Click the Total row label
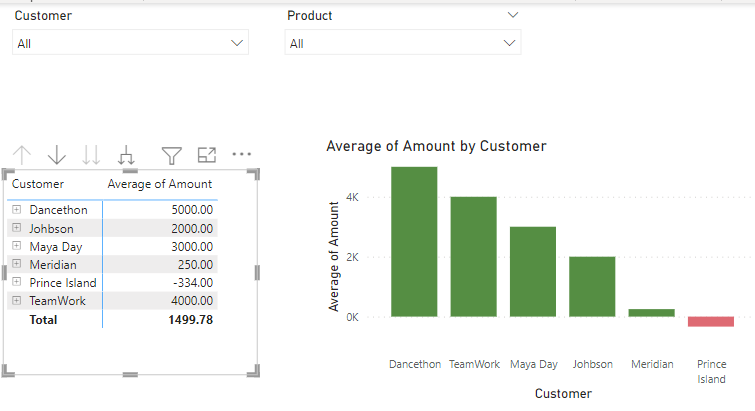The height and width of the screenshot is (411, 755). click(x=43, y=320)
